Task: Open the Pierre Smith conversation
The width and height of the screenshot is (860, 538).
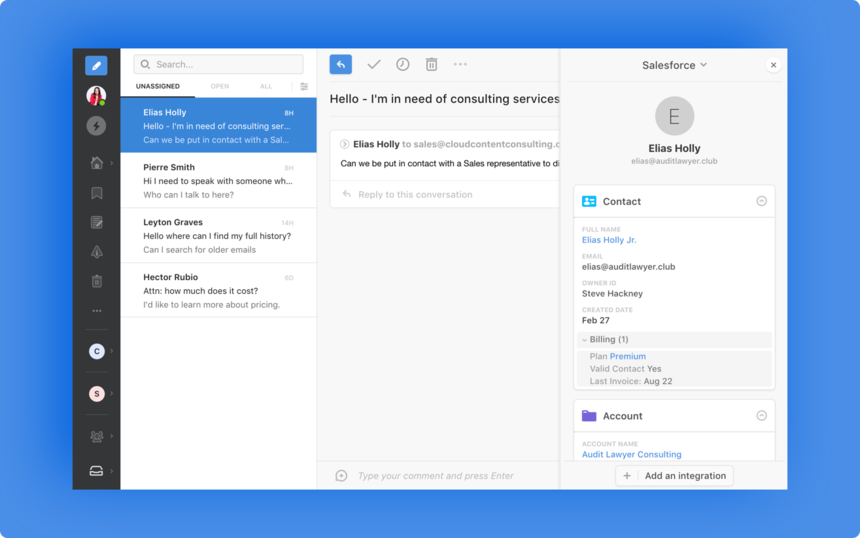Action: 218,180
